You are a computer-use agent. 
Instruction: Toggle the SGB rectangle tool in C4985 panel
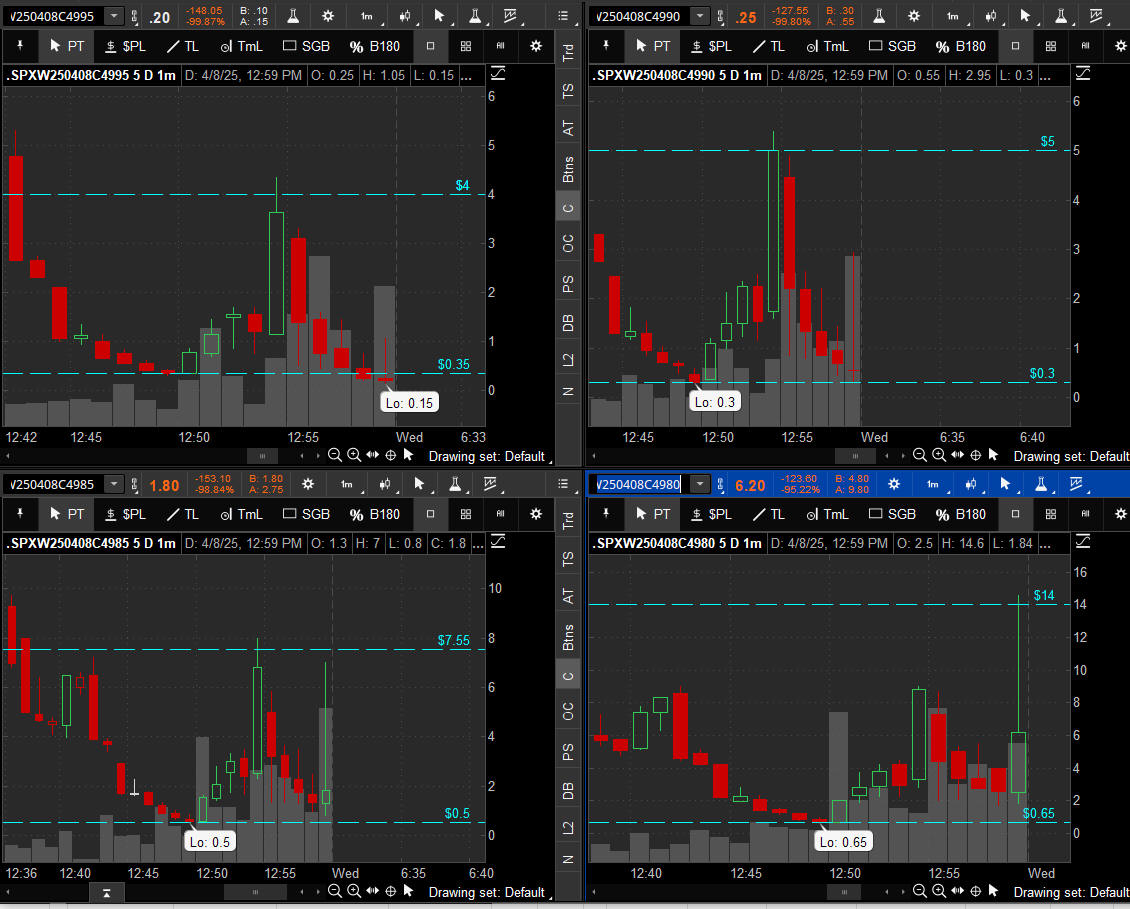[x=306, y=514]
